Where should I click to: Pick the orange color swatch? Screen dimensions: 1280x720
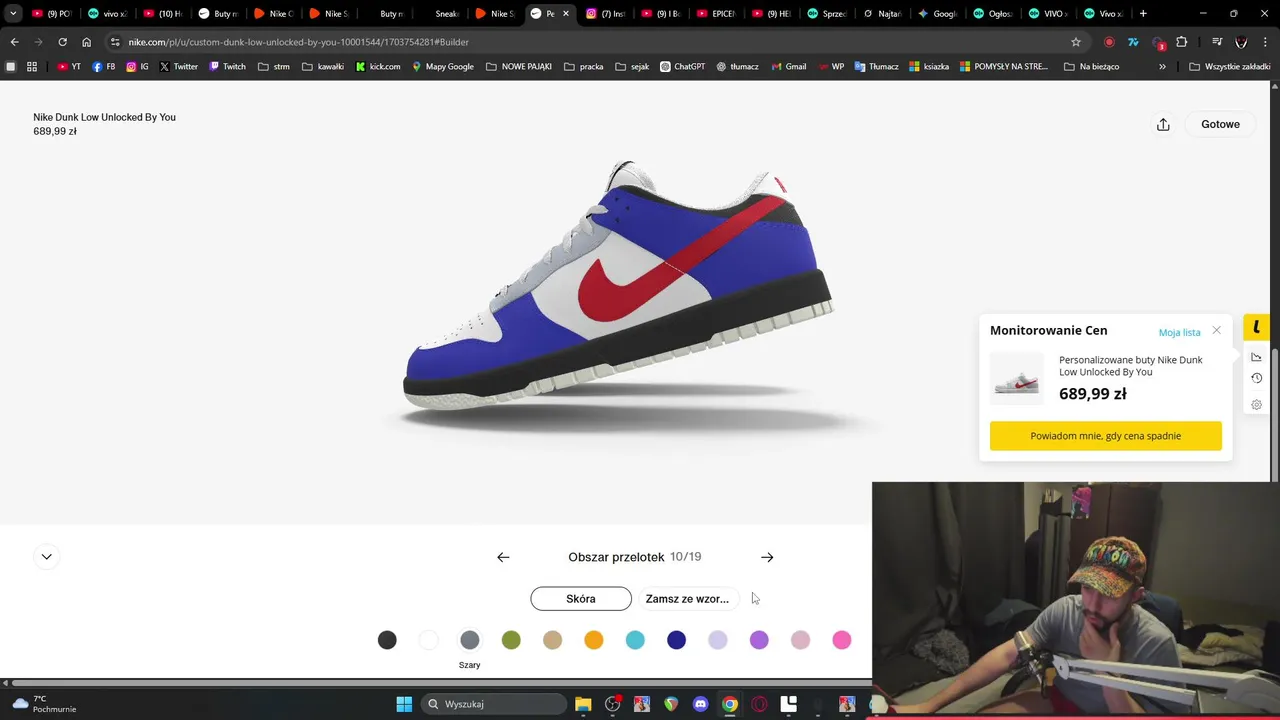594,640
